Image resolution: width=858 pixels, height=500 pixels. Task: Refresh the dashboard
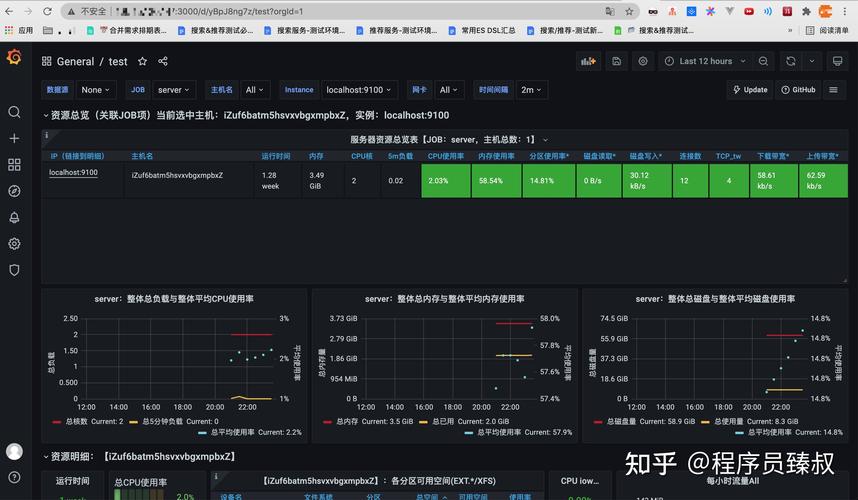(791, 61)
